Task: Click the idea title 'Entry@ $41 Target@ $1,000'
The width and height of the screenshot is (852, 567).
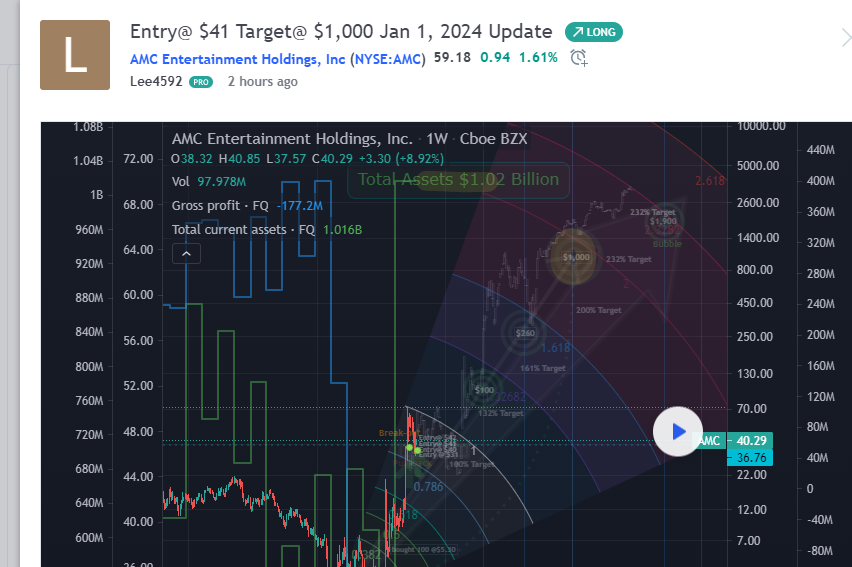Action: (341, 32)
